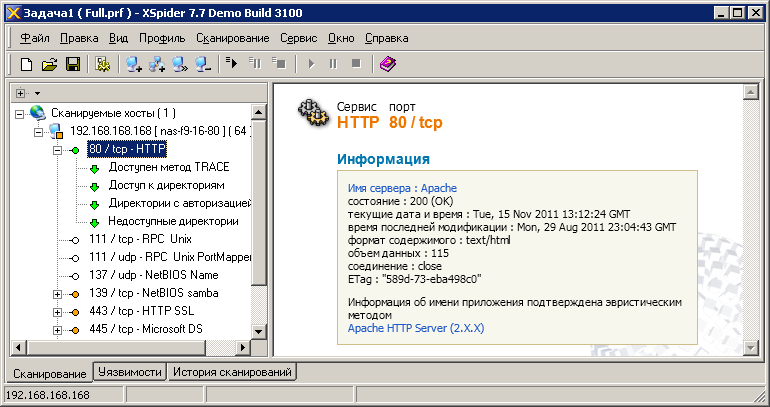The height and width of the screenshot is (407, 770).
Task: Click the green arrow icon beside Директории с авторизацией
Action: pyautogui.click(x=95, y=205)
